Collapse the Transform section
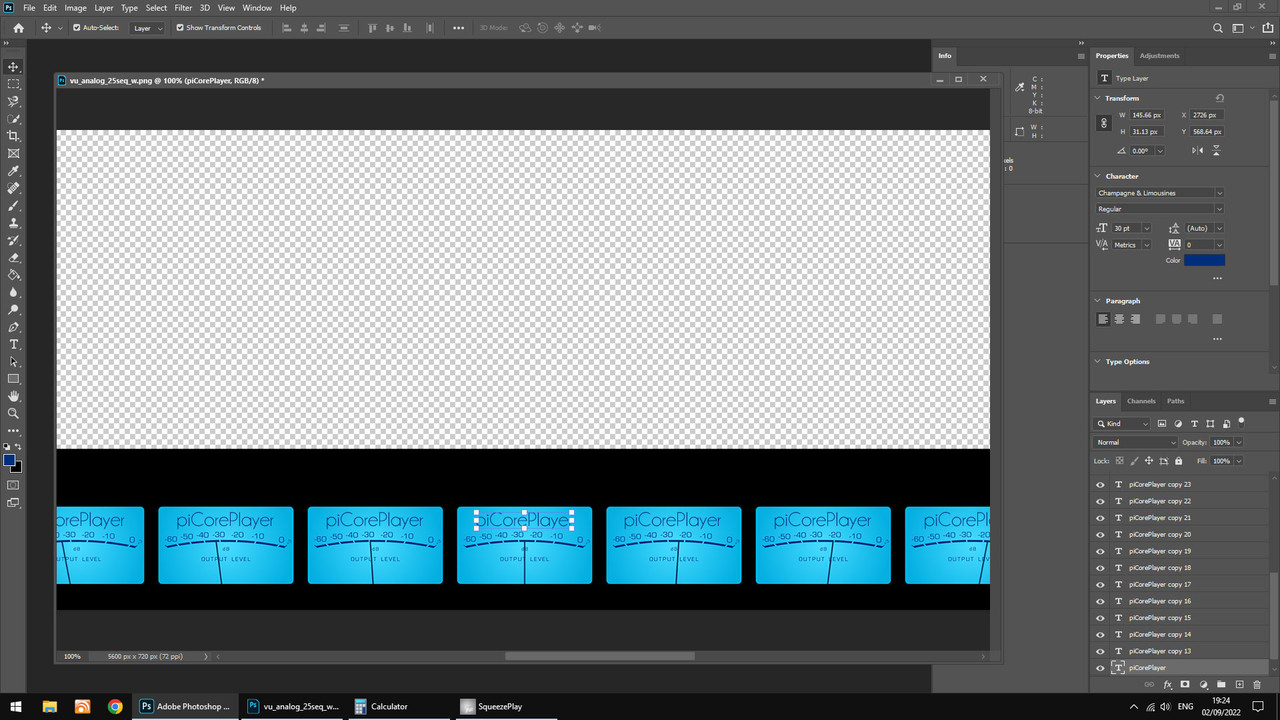The image size is (1280, 720). pos(1098,98)
